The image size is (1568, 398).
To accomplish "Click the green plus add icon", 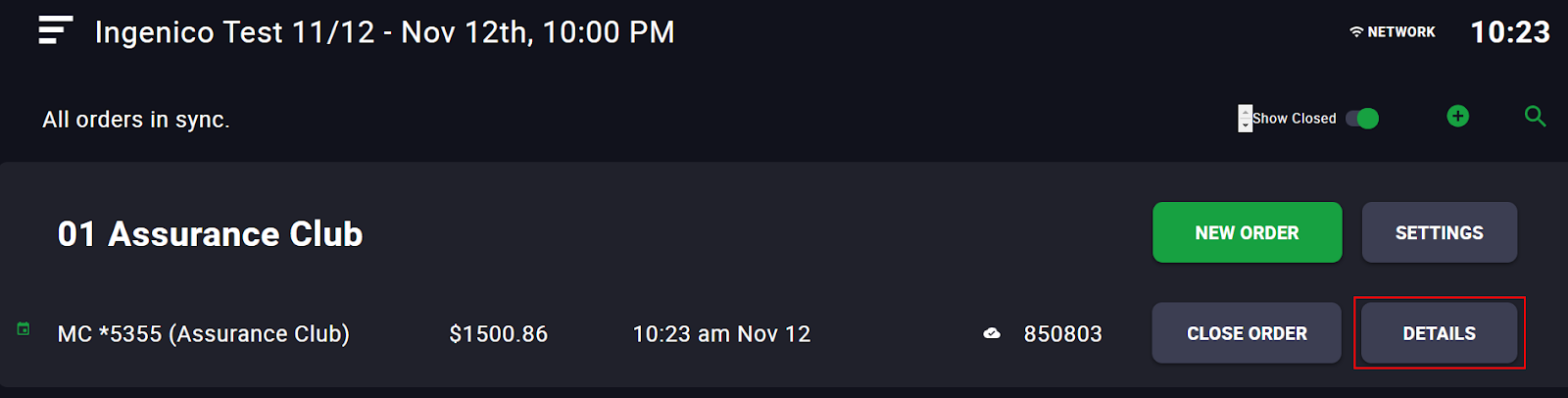I will click(1457, 116).
